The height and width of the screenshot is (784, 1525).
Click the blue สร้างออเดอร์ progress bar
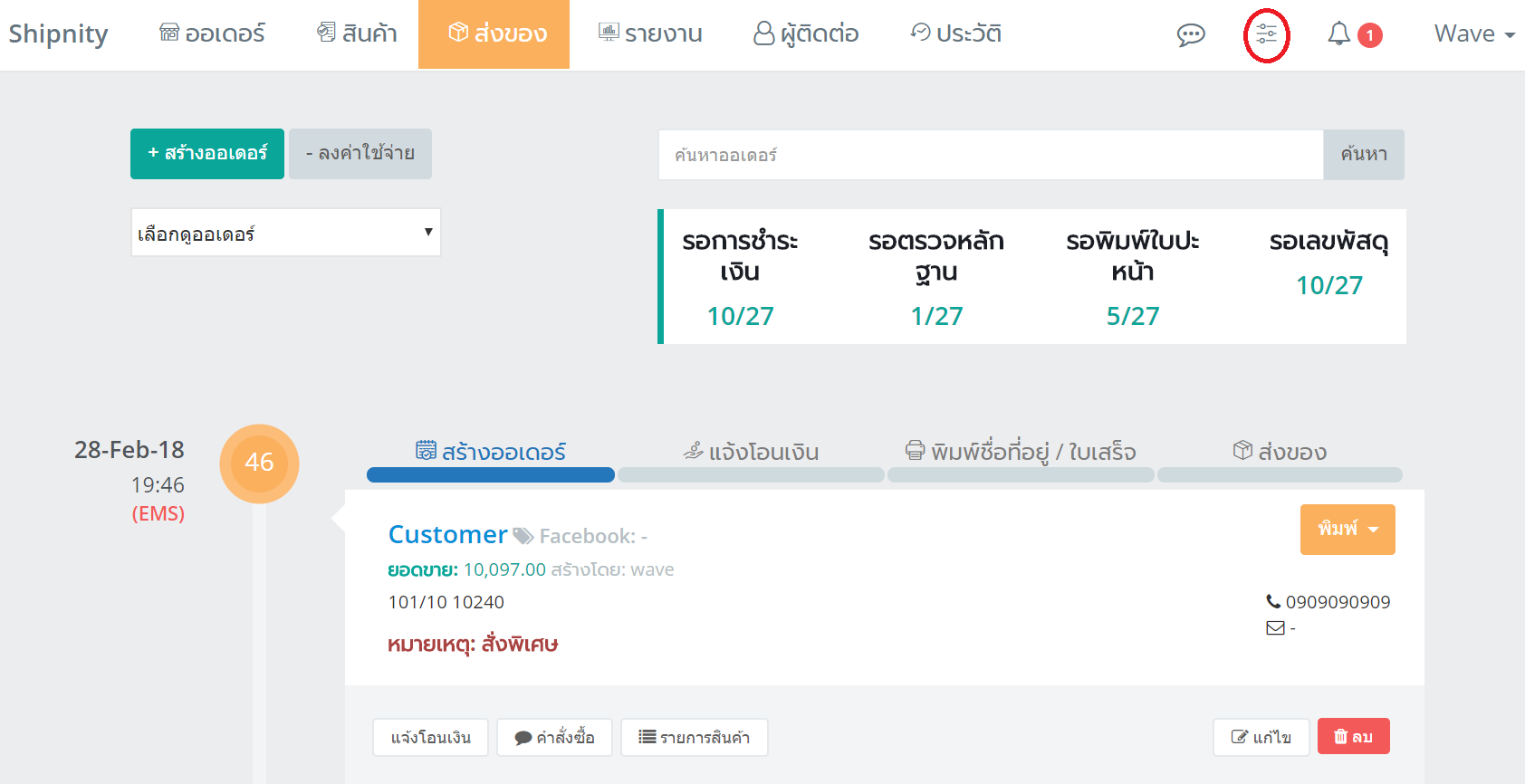pos(490,475)
